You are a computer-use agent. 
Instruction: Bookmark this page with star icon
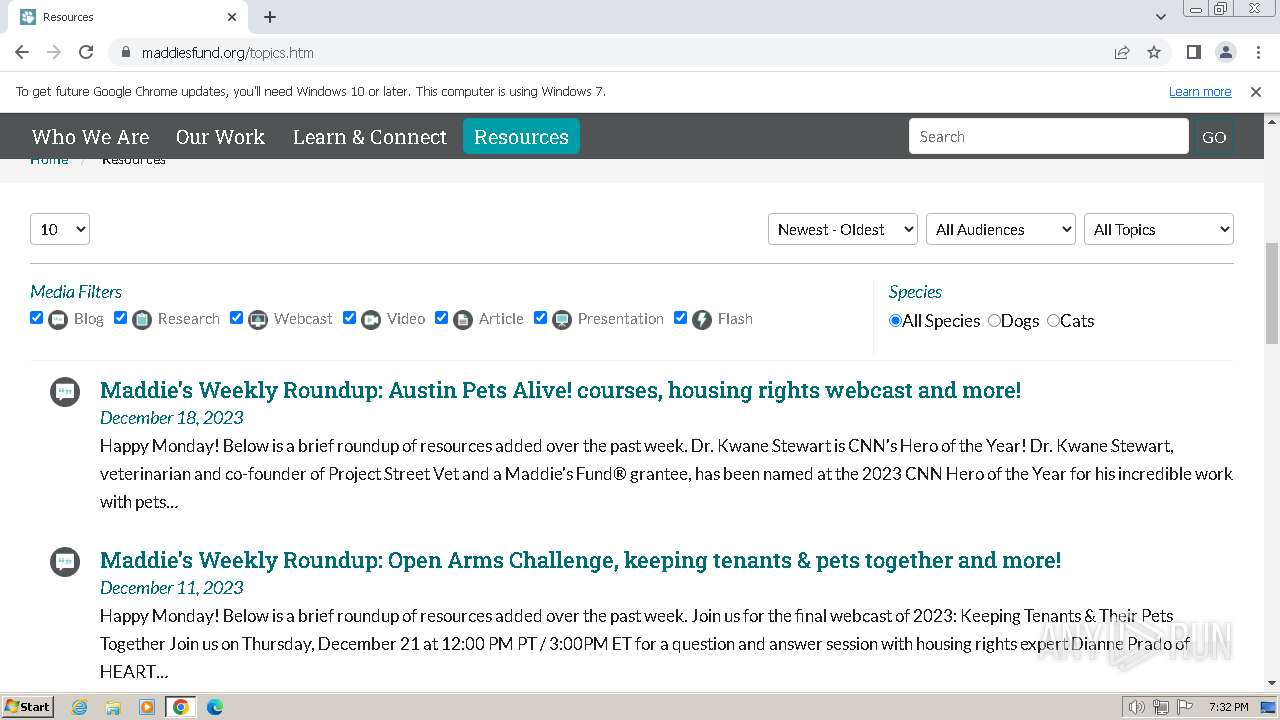point(1154,52)
